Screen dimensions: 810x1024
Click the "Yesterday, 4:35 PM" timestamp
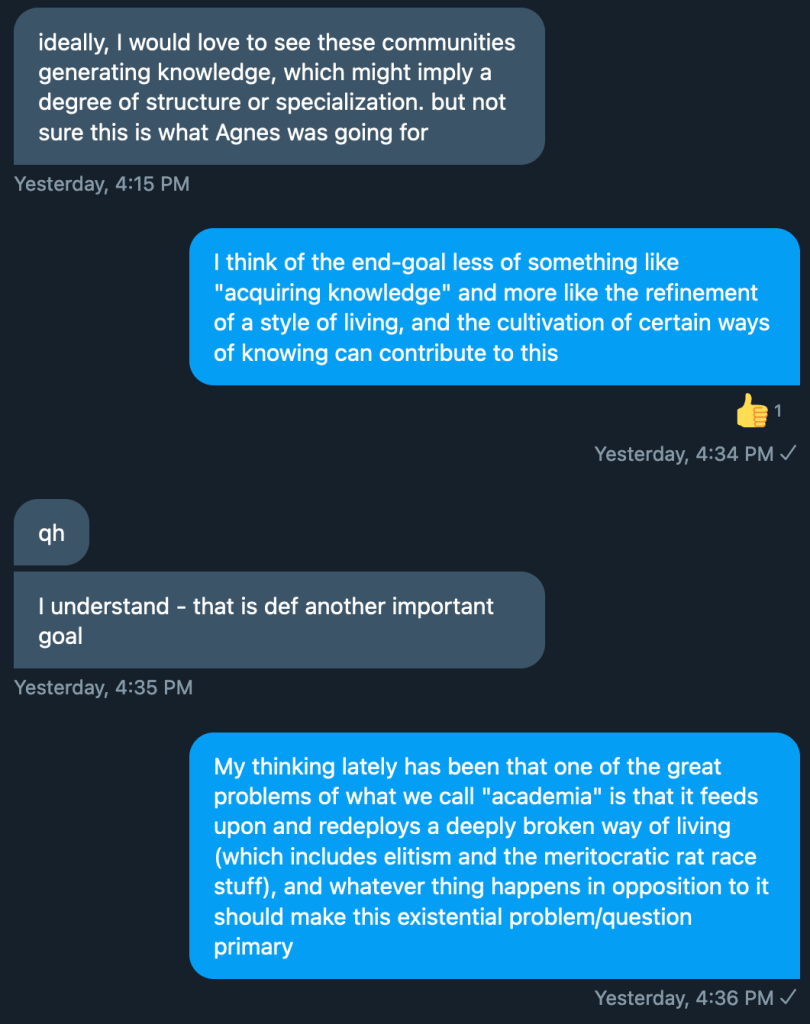click(x=101, y=688)
